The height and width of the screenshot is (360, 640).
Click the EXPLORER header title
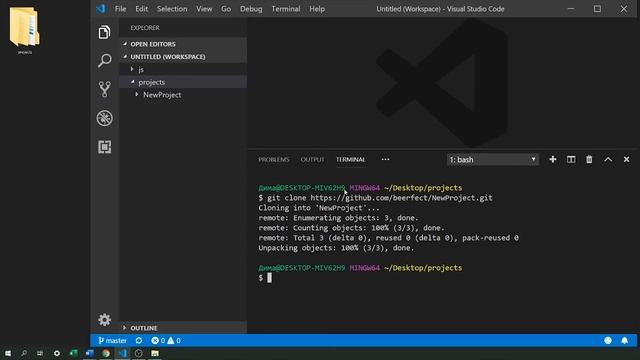[145, 28]
